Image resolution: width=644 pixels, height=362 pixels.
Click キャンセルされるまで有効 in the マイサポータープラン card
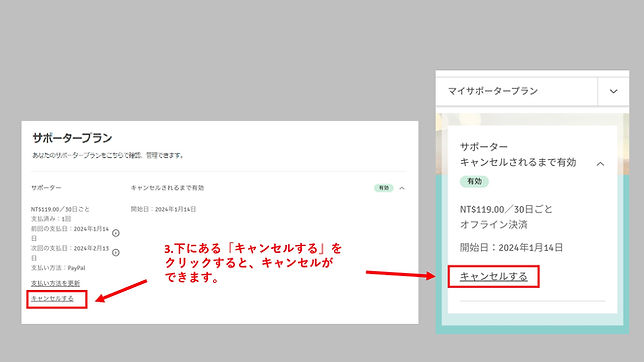[518, 162]
